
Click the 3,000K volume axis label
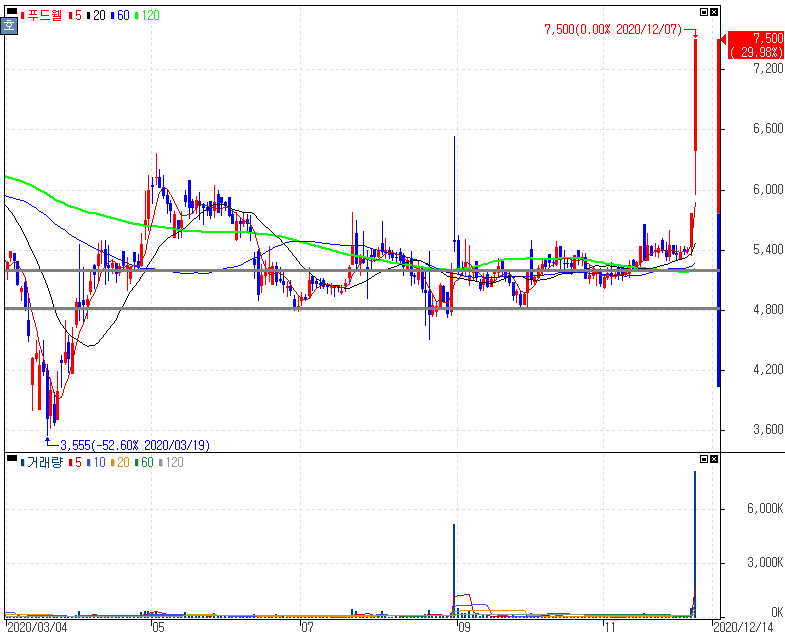click(x=765, y=563)
